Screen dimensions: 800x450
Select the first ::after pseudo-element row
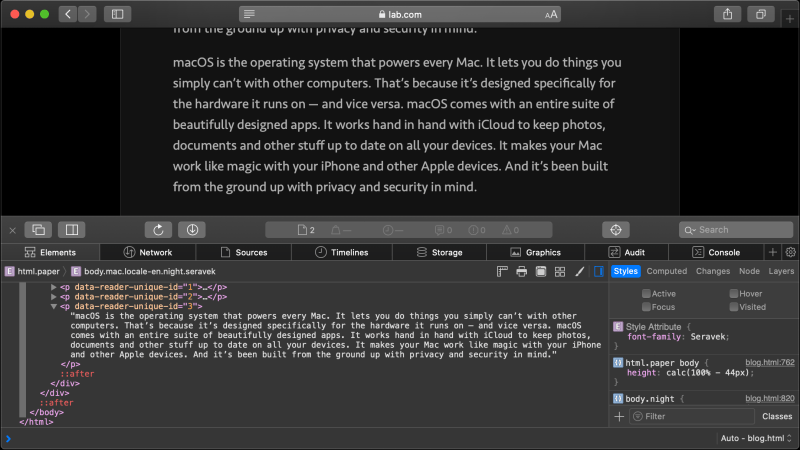(x=77, y=374)
